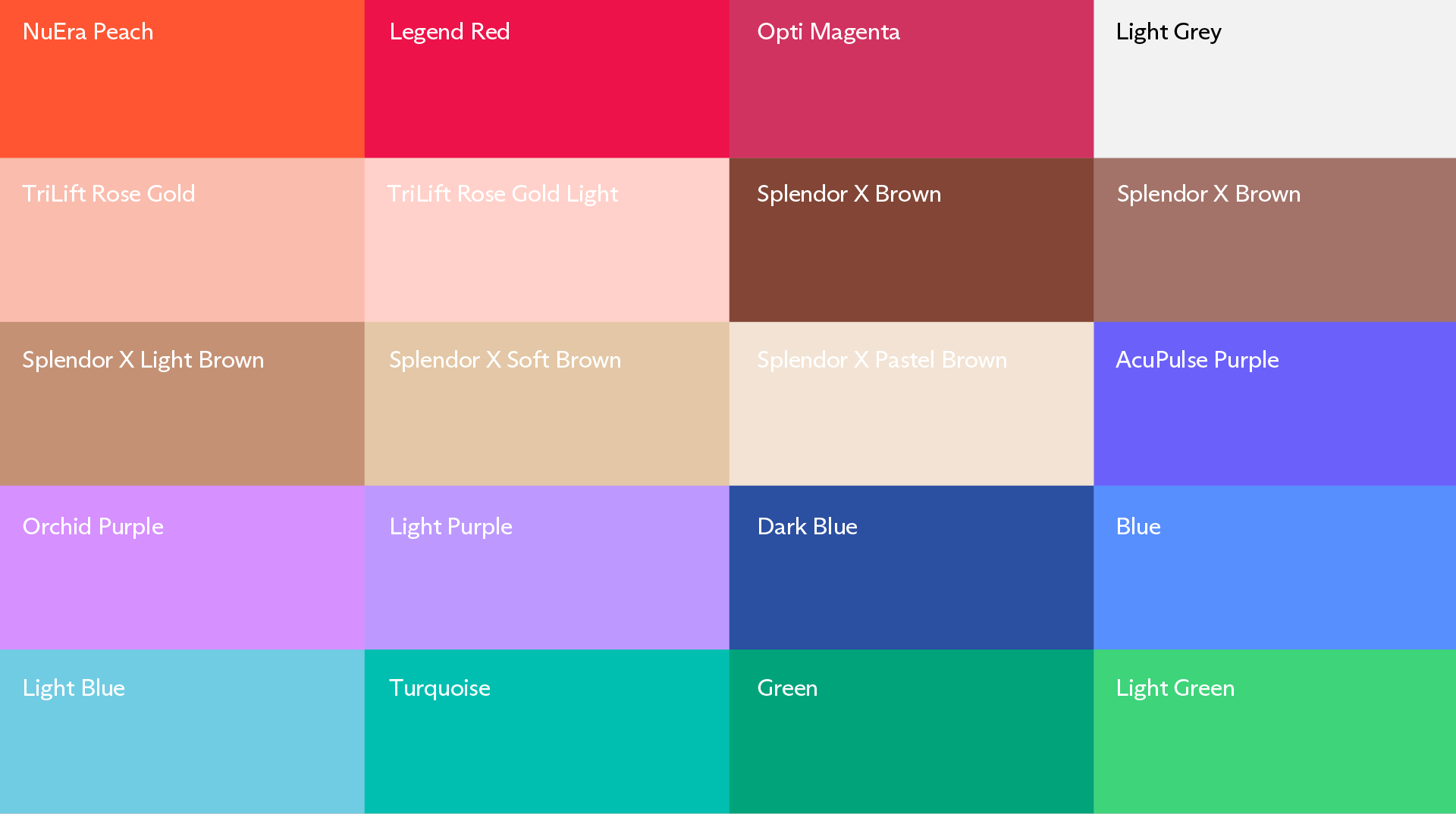Click the Orchid Purple swatch

click(182, 568)
